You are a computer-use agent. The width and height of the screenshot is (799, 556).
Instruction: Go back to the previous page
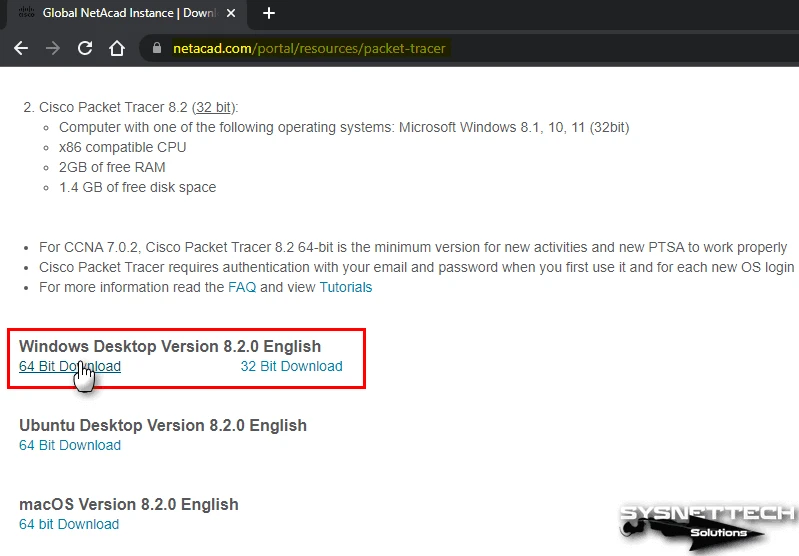point(21,48)
